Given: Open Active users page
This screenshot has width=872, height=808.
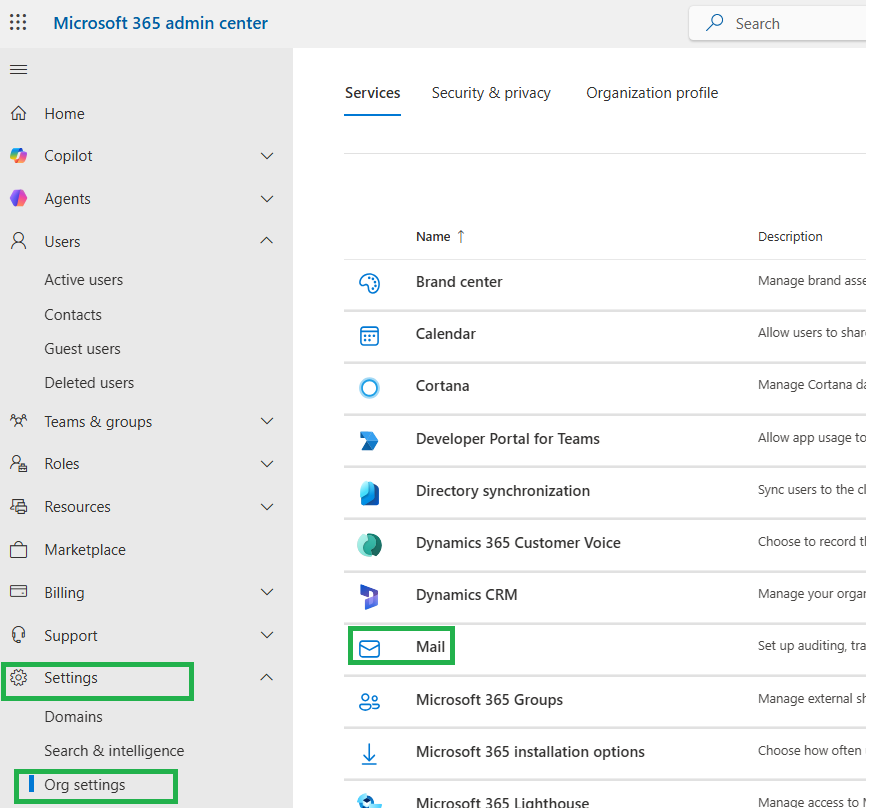Looking at the screenshot, I should [x=83, y=280].
